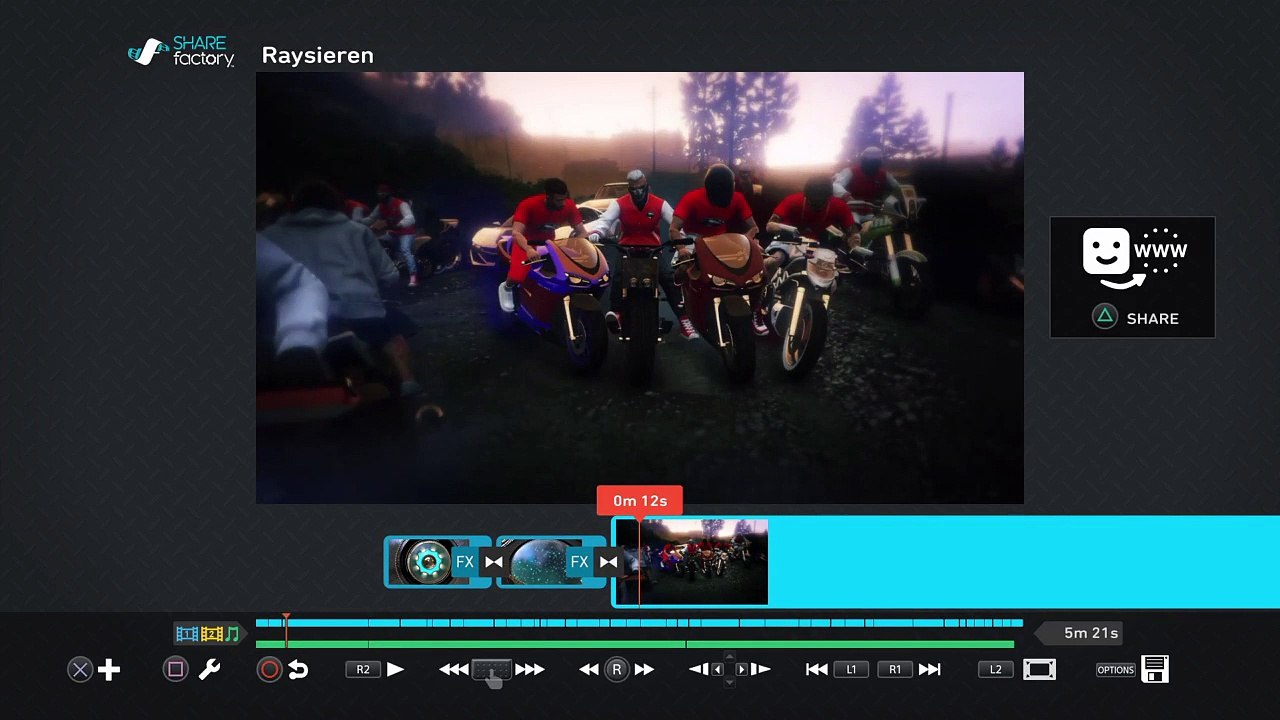Click the plus Add icon
The height and width of the screenshot is (720, 1280).
point(109,670)
